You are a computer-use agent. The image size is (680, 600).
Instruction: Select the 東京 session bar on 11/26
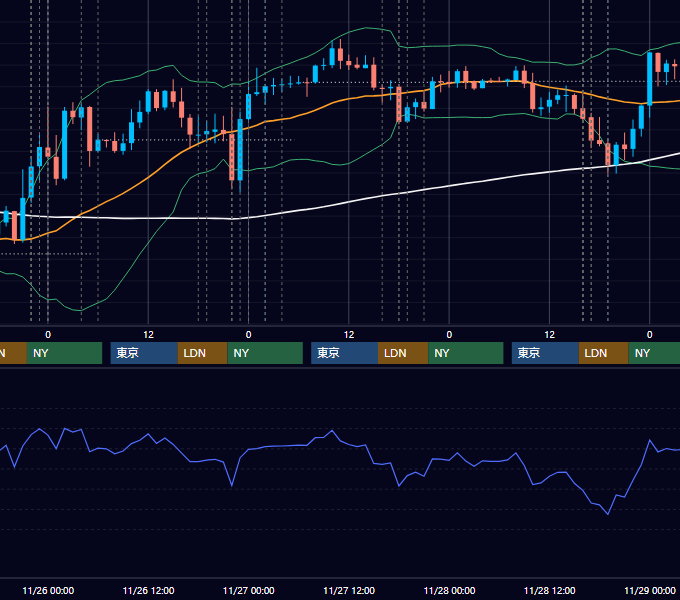tap(144, 353)
